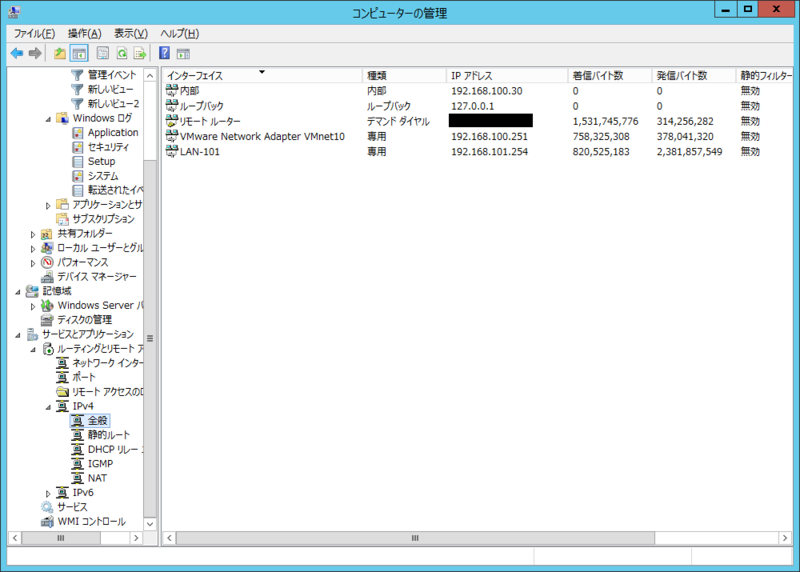Click the ループバック interface row icon
The width and height of the screenshot is (800, 572).
click(172, 106)
